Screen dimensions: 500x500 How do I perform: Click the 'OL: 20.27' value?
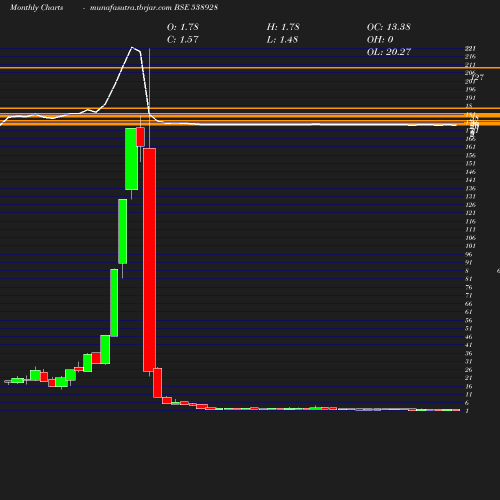(x=389, y=52)
